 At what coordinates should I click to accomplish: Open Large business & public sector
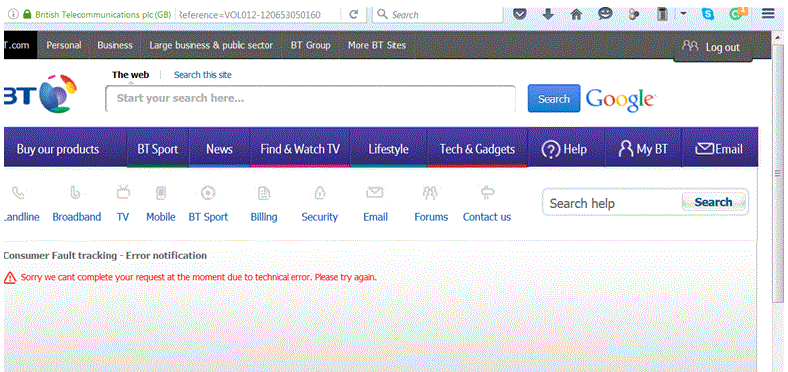point(211,45)
